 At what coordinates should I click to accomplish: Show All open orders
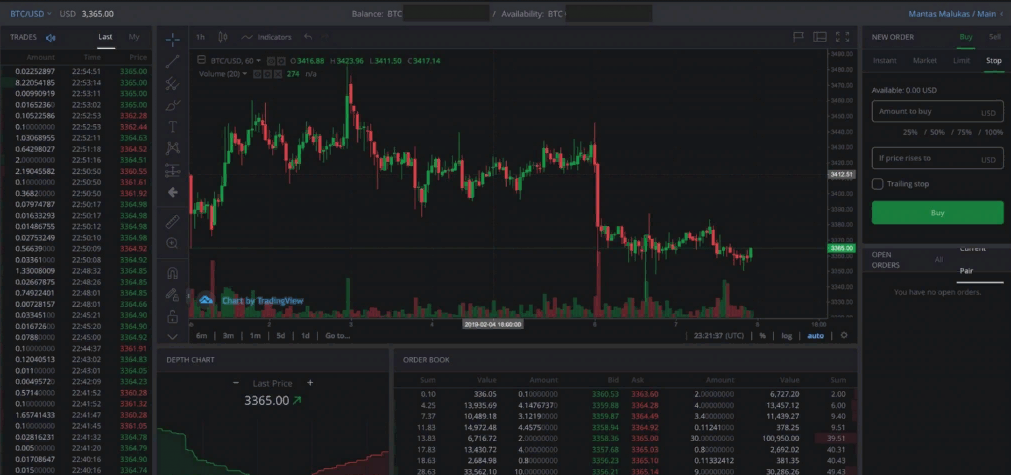pos(938,260)
